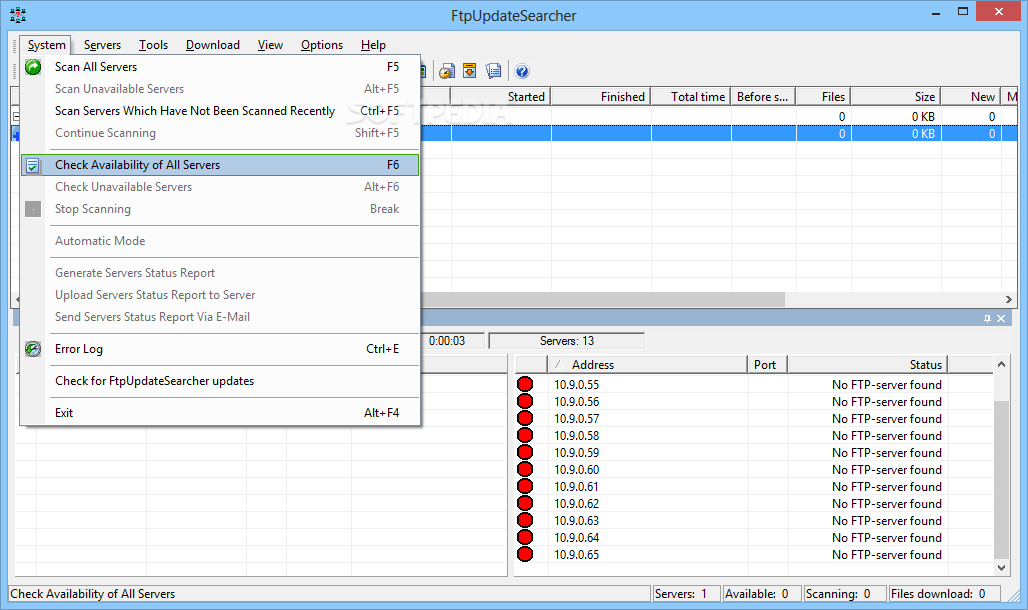Click red status icon for 10.9.0.63
The image size is (1028, 610).
tap(525, 521)
